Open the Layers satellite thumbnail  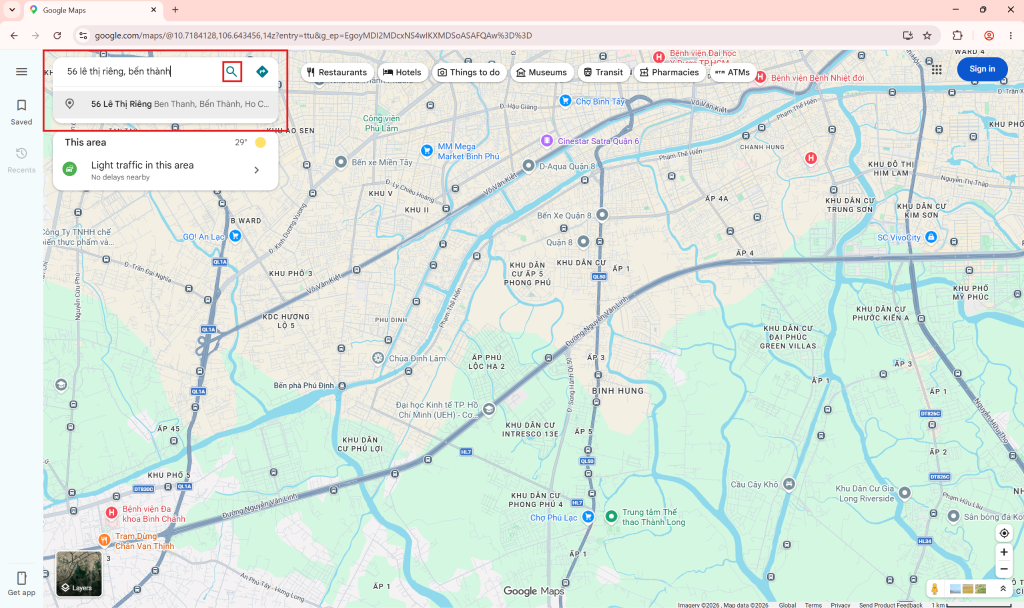point(79,573)
